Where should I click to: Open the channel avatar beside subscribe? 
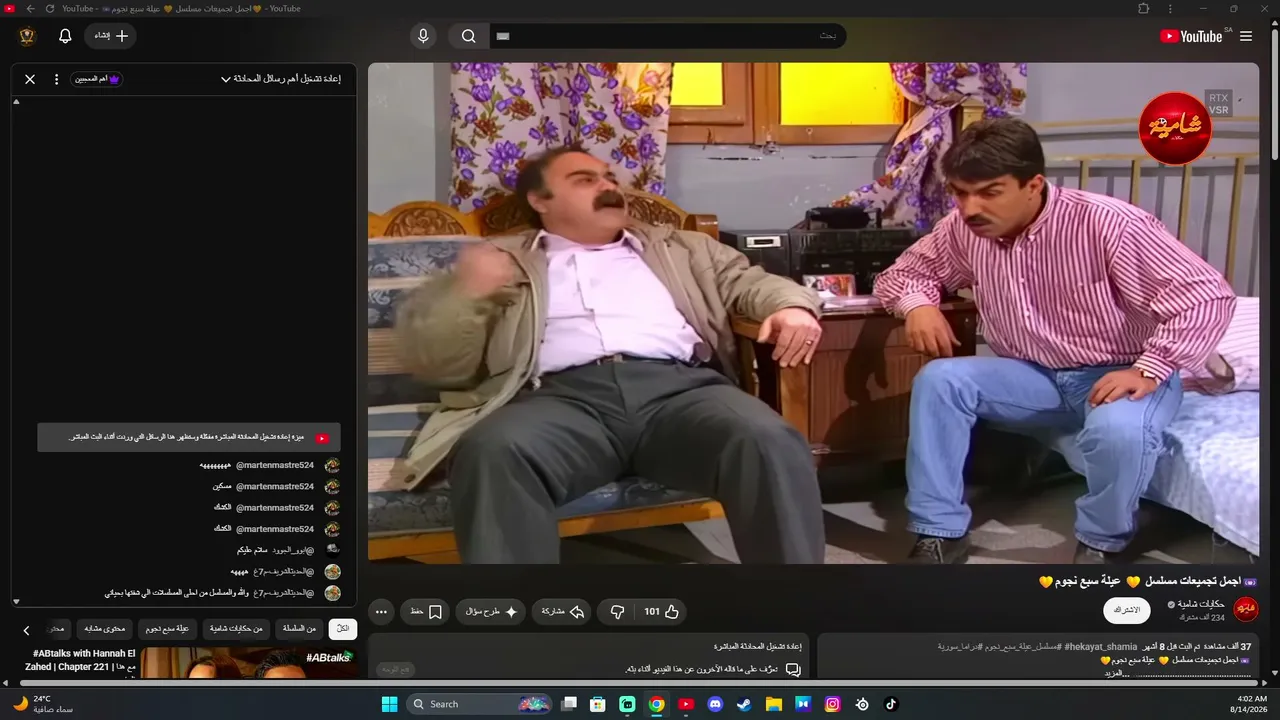click(x=1246, y=609)
